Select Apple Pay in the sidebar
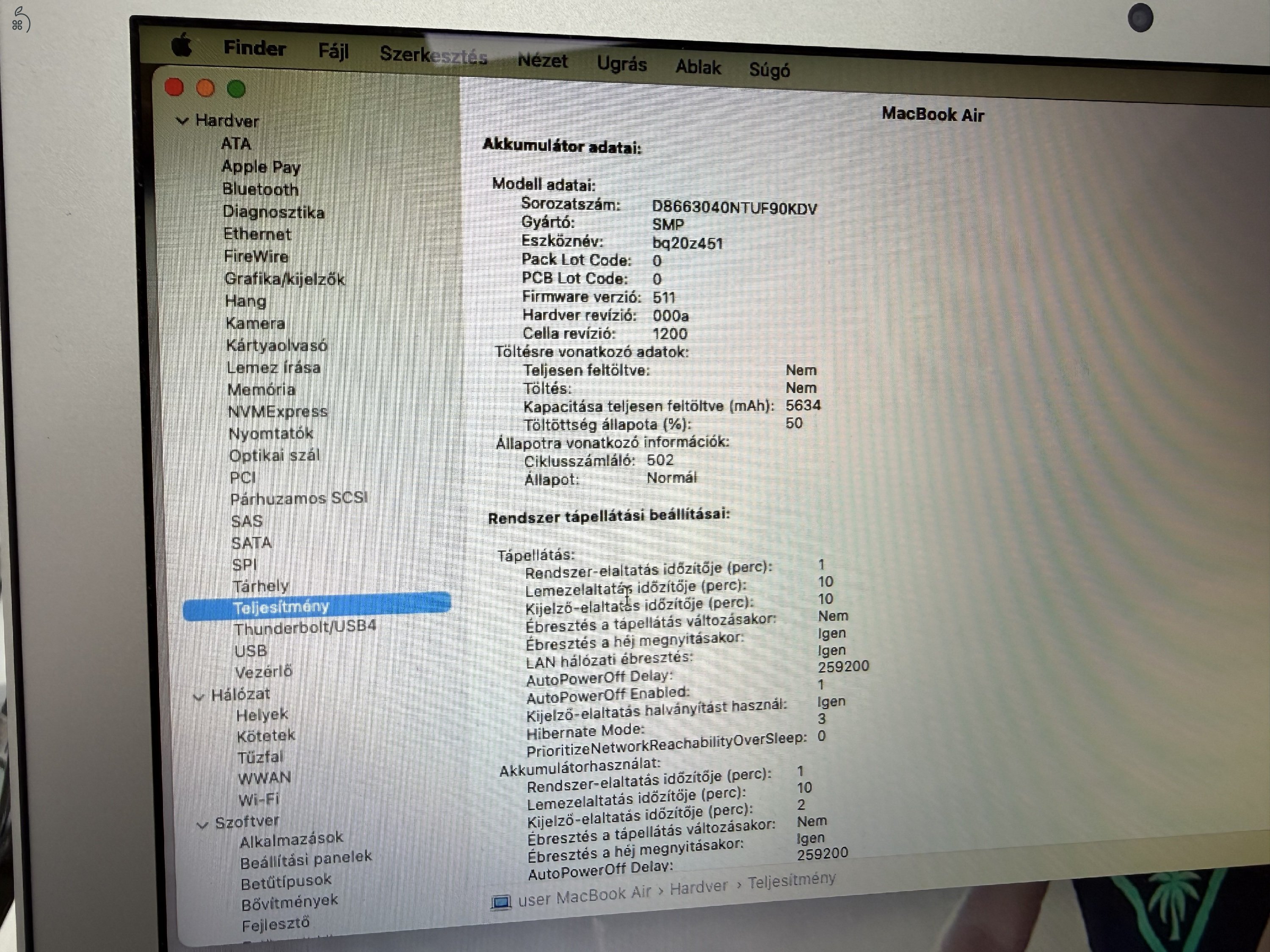This screenshot has width=1270, height=952. (x=261, y=167)
